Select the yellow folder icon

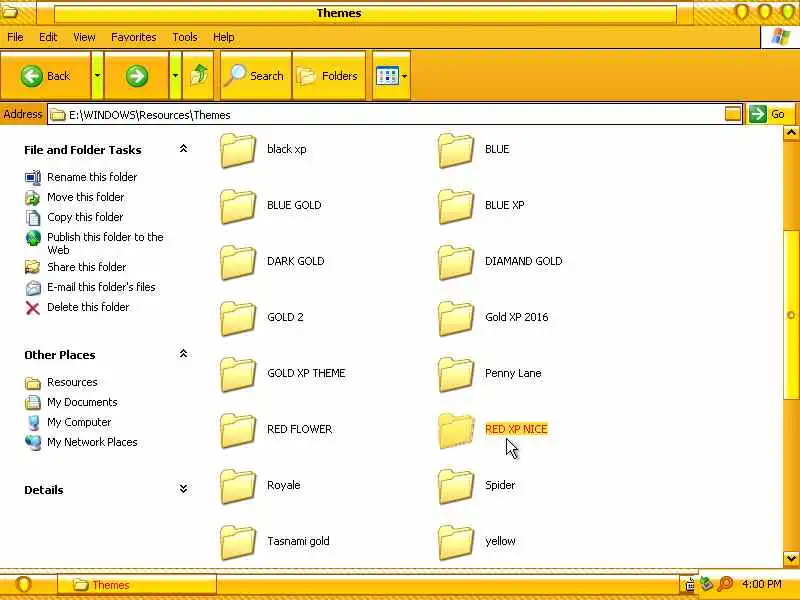tap(456, 543)
